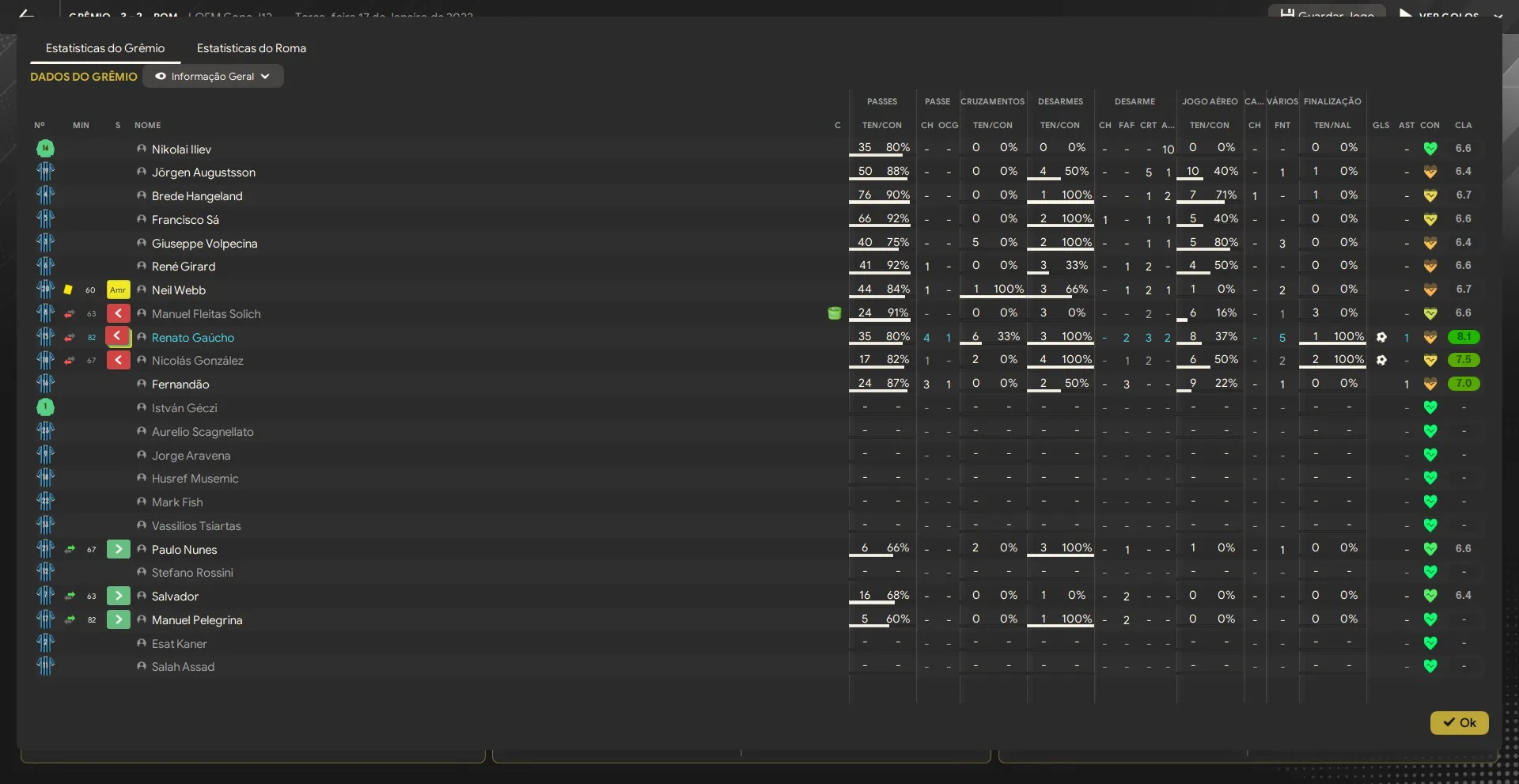Click goal ball icon for Nicolás González

(x=1381, y=360)
